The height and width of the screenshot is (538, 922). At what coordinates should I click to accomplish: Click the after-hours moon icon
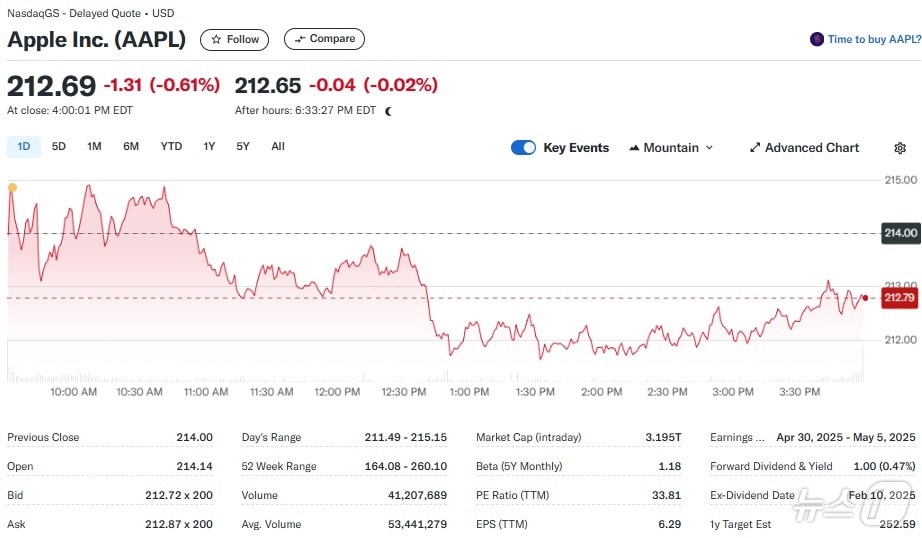tap(388, 111)
